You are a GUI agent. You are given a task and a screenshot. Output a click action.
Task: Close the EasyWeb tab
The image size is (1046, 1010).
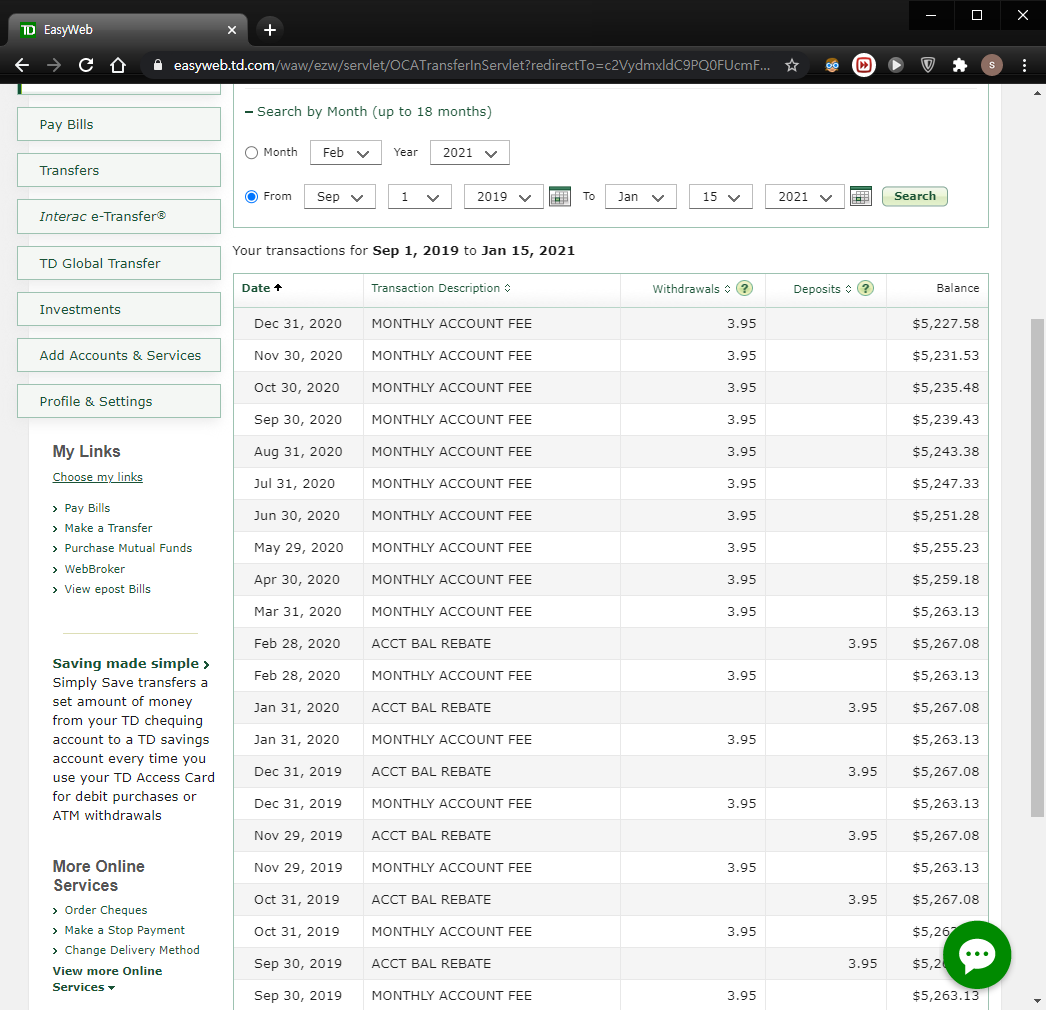pyautogui.click(x=231, y=30)
